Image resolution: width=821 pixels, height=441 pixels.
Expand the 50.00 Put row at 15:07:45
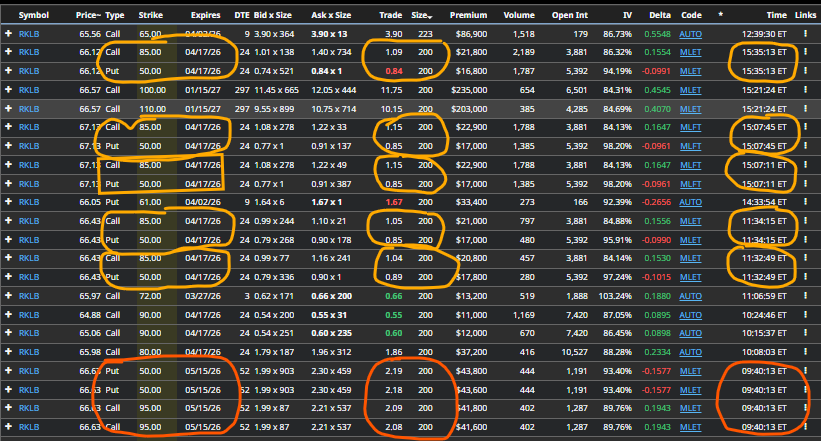(x=8, y=146)
